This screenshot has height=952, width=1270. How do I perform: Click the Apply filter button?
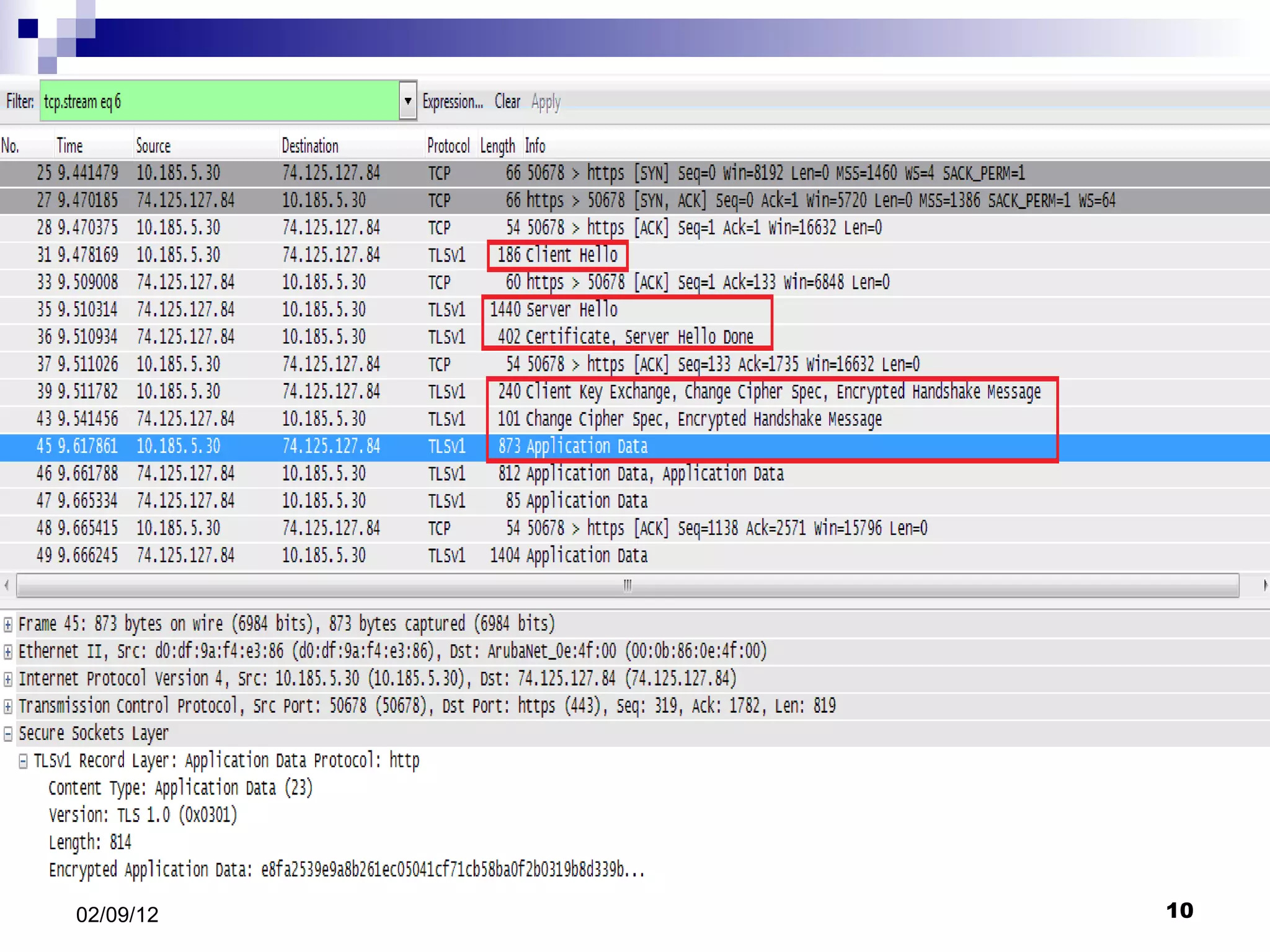point(546,102)
